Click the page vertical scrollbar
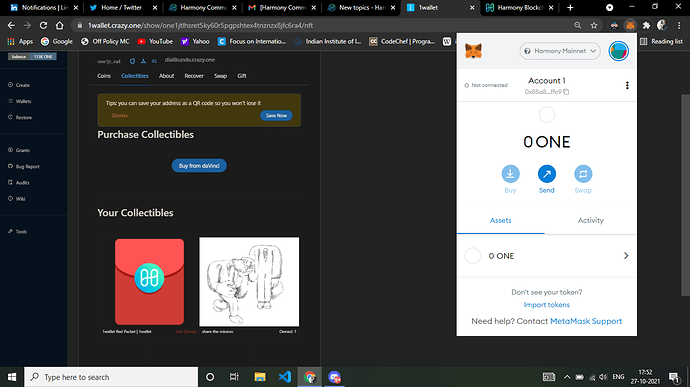690x387 pixels. [x=686, y=195]
